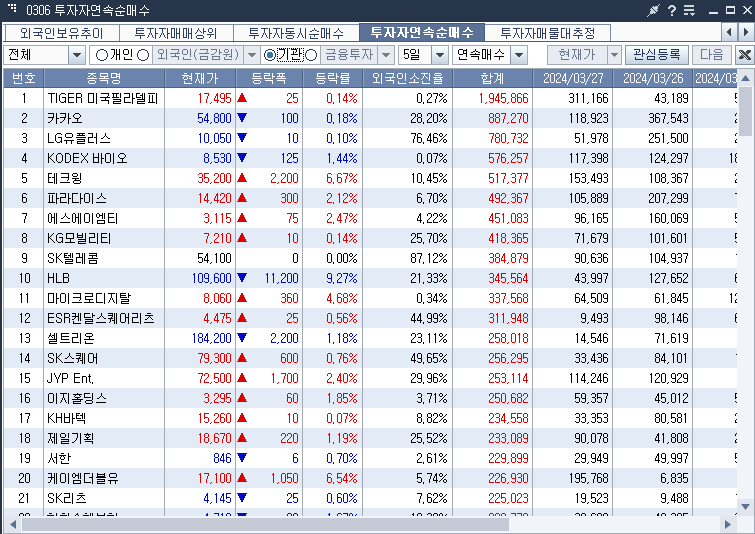
Task: Click the pin window icon in title bar
Action: 653,10
